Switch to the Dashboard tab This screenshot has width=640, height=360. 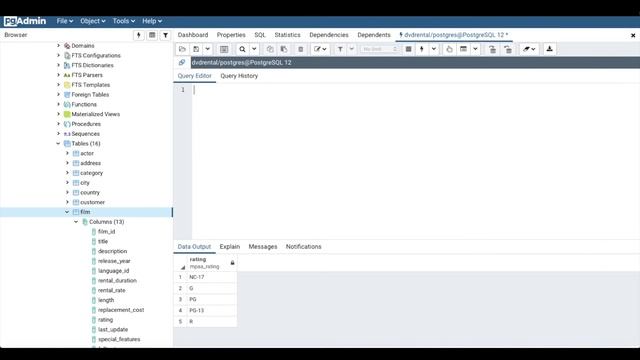[x=193, y=35]
